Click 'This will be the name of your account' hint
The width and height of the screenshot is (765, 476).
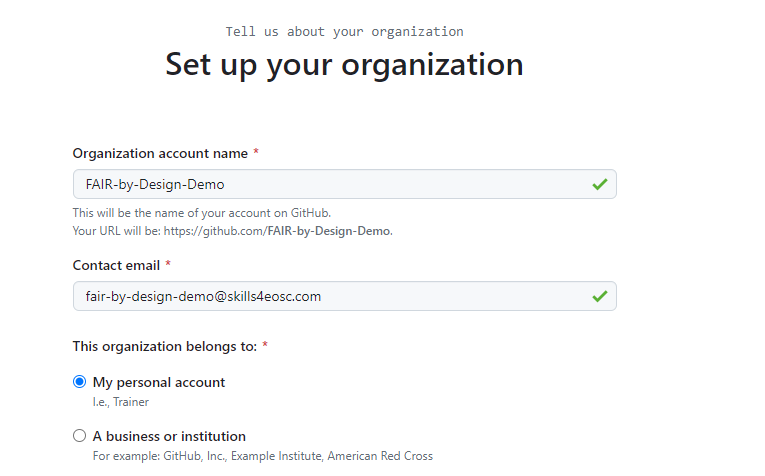click(x=201, y=213)
